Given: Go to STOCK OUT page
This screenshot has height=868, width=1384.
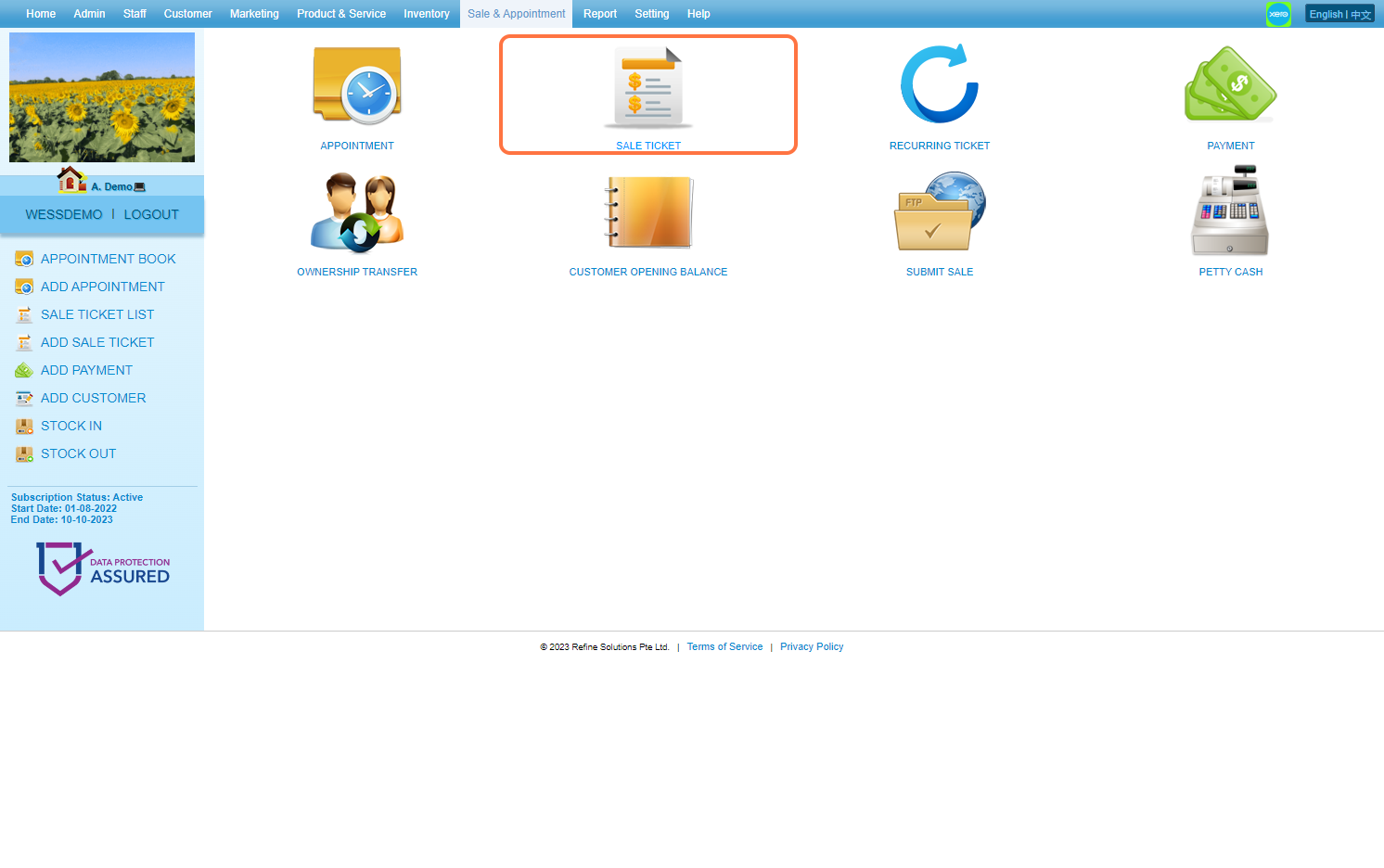Looking at the screenshot, I should (78, 453).
